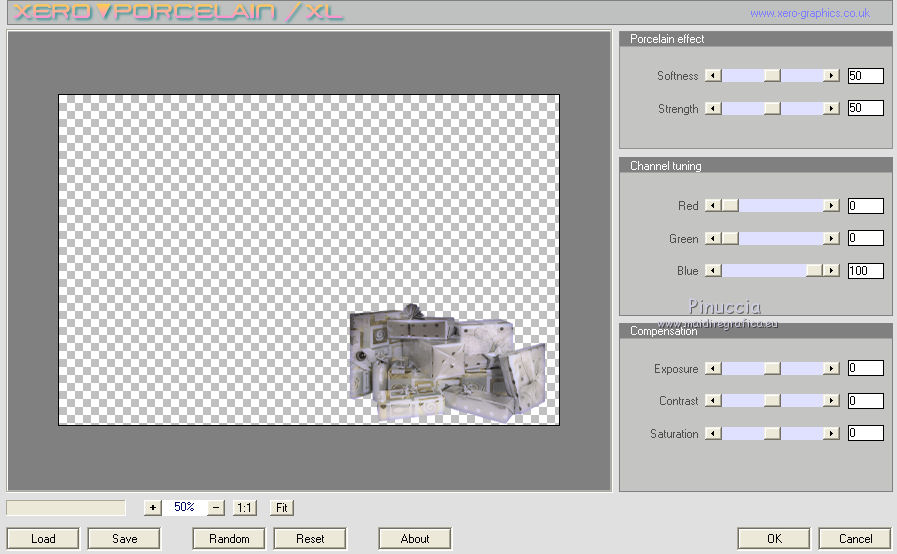
Task: Decrease Saturation using left arrow
Action: [x=713, y=433]
